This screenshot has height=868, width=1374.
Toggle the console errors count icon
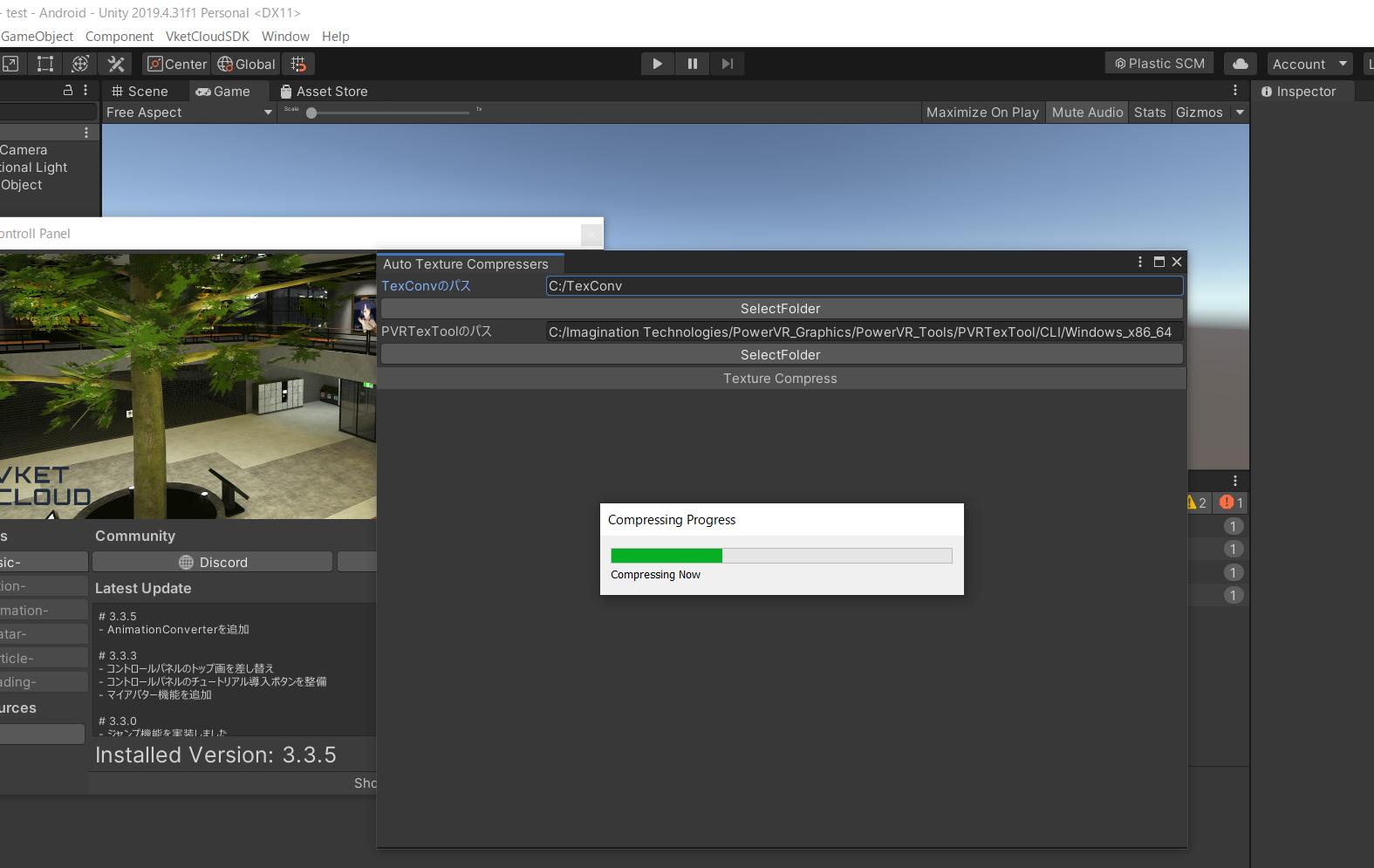[1233, 502]
